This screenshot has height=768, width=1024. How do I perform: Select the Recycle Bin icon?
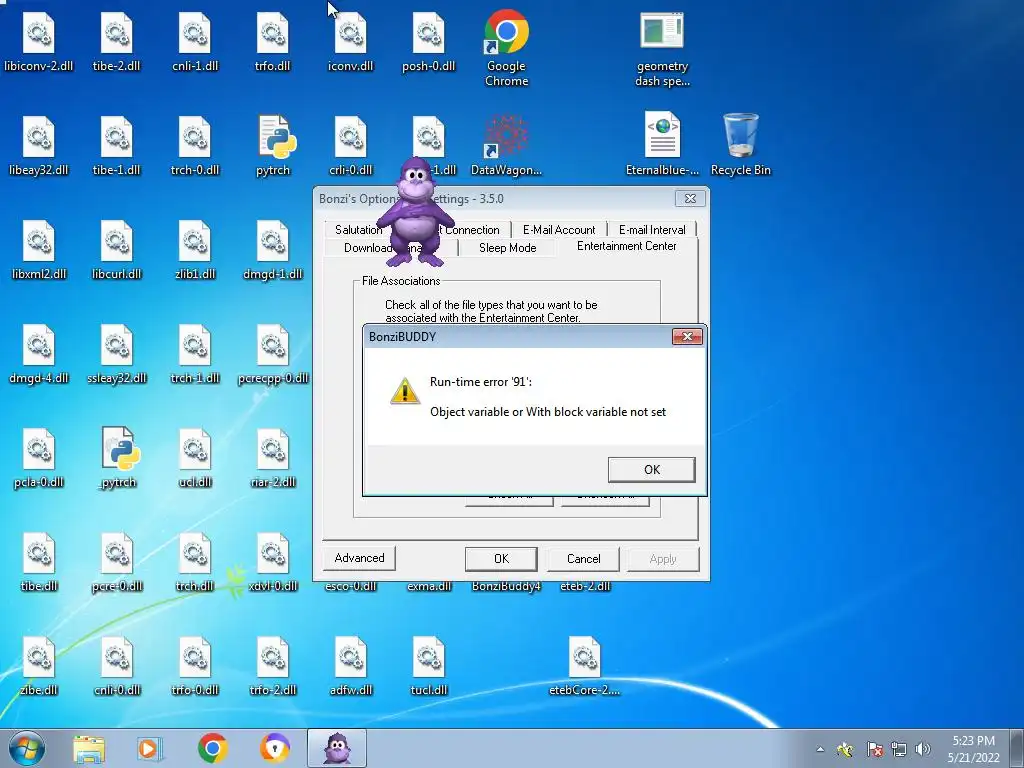(x=741, y=144)
